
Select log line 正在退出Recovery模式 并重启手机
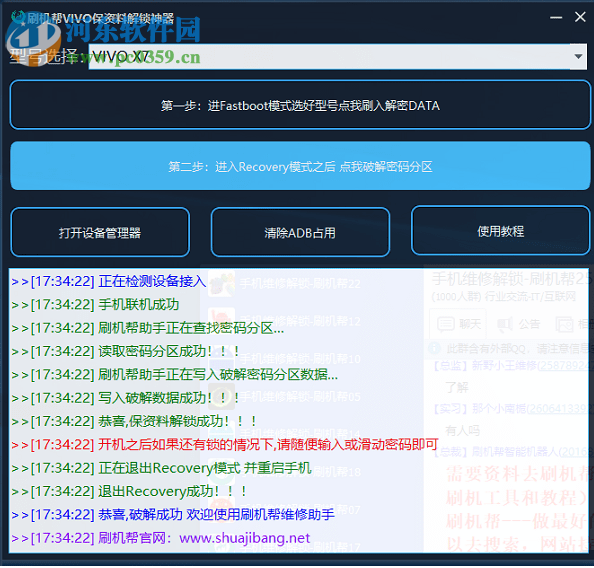161,468
